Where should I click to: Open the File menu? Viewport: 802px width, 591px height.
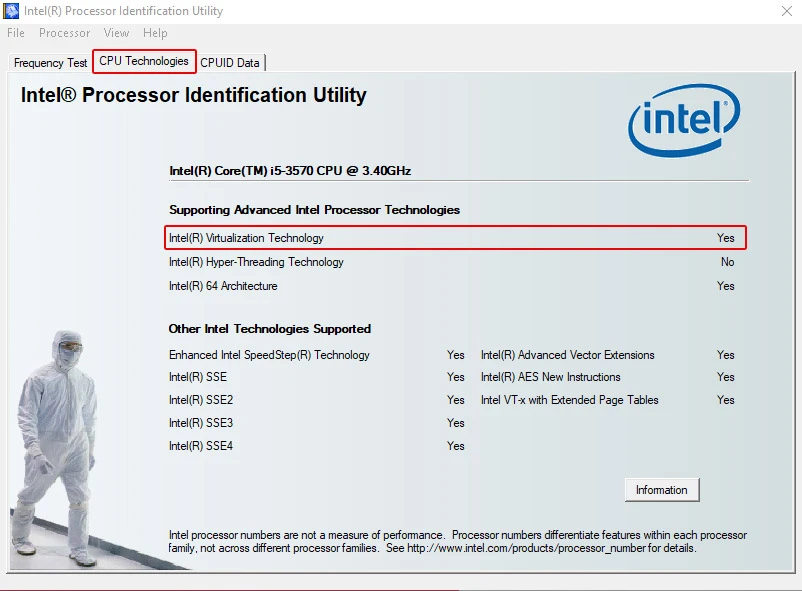point(15,32)
